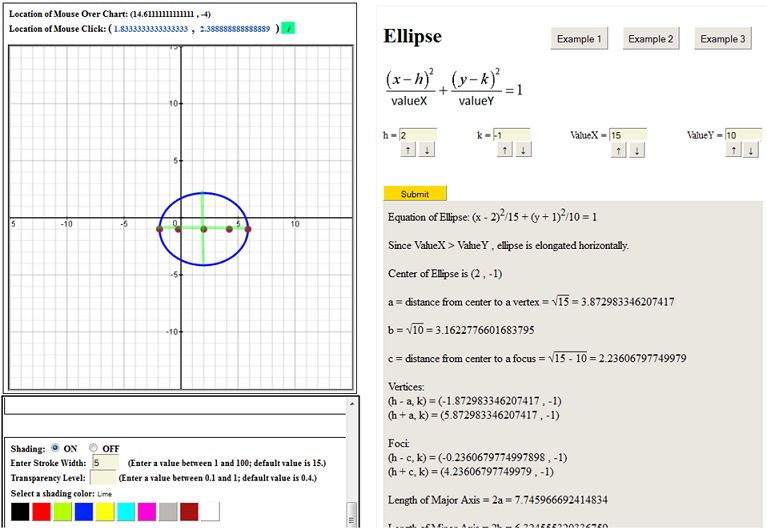
Task: Load Example 1
Action: pyautogui.click(x=579, y=39)
